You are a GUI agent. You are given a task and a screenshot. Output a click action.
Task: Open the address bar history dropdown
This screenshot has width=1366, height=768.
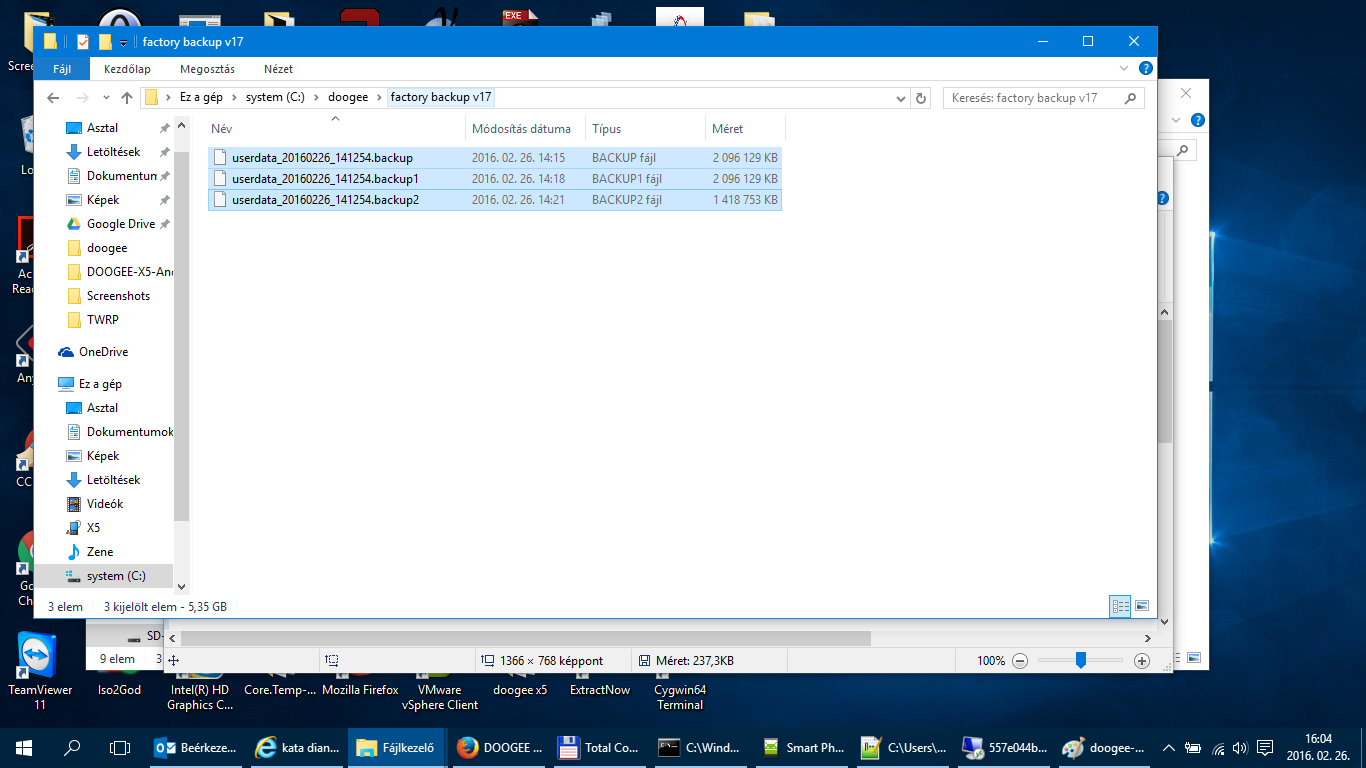click(902, 98)
